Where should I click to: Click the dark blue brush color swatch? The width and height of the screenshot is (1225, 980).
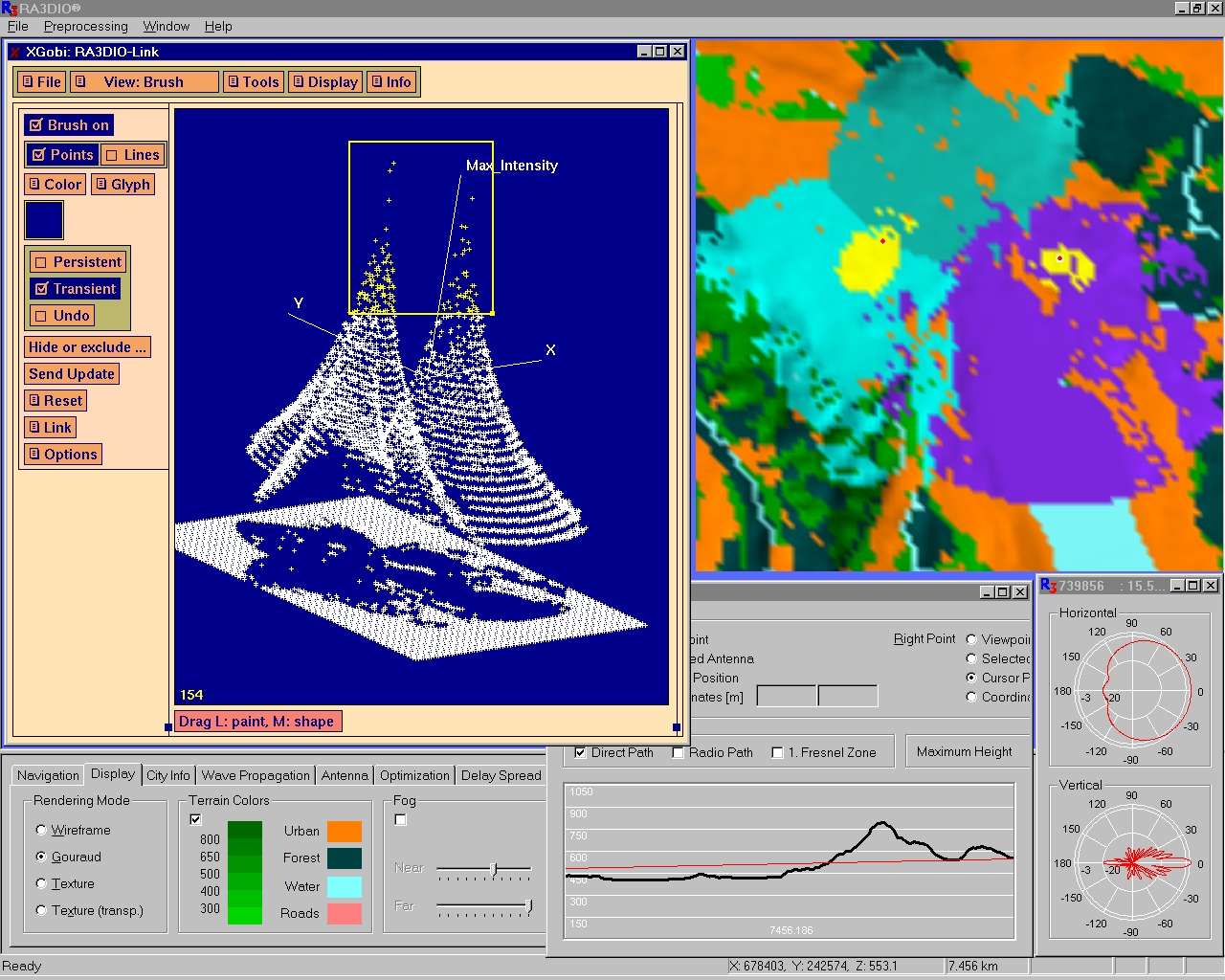coord(44,220)
